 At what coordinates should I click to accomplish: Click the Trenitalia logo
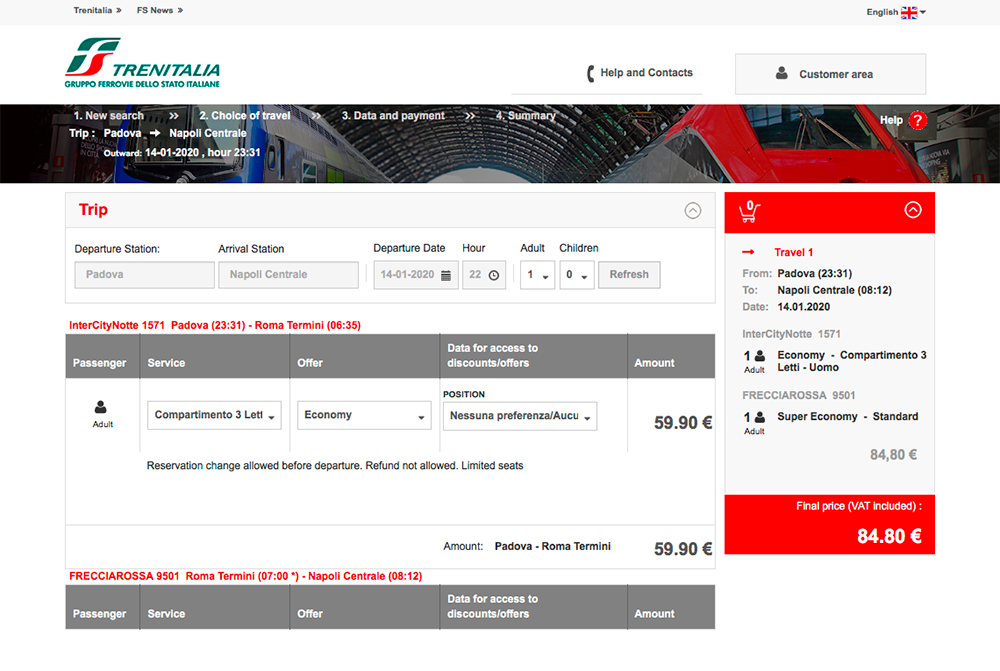click(x=142, y=63)
